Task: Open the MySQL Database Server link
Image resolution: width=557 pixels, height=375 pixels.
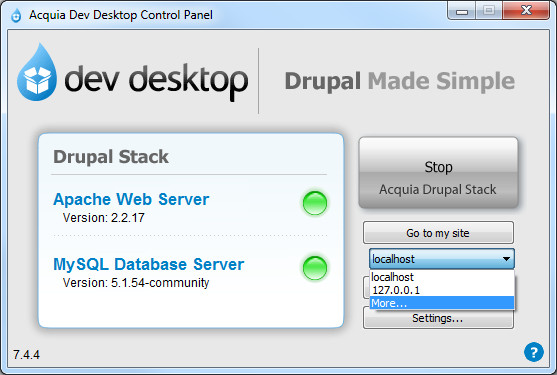Action: 148,265
